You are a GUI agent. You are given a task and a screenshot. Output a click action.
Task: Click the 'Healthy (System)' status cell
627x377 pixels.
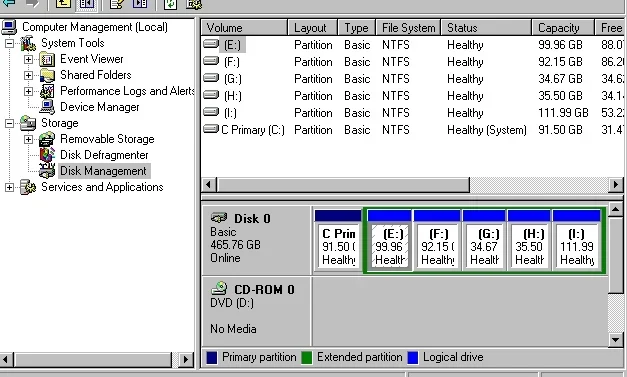[487, 130]
